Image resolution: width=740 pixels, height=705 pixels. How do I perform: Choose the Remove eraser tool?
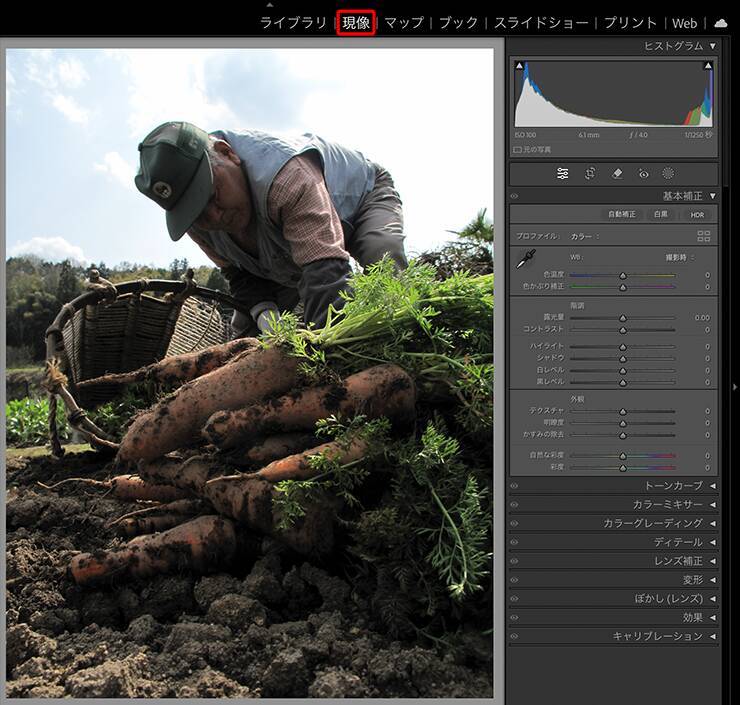point(617,173)
